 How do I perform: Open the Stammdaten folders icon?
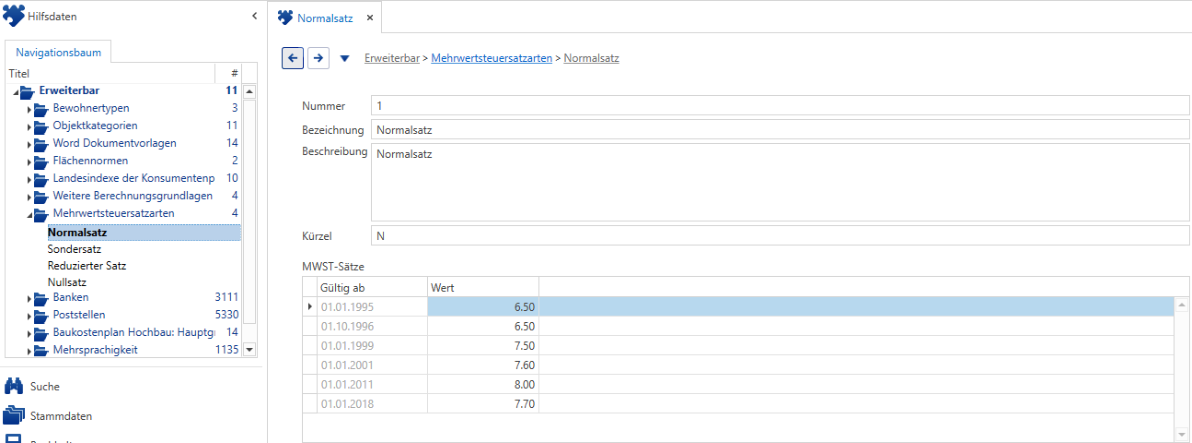coord(13,415)
